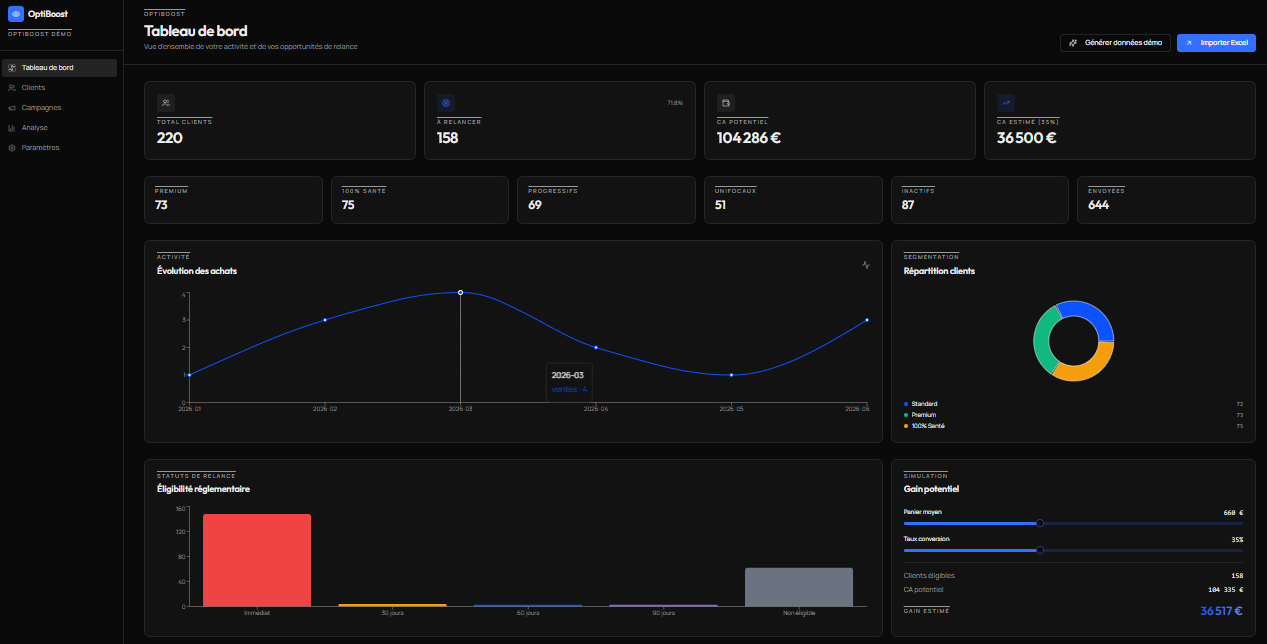
Task: Click the Premium legend entry under donut
Action: point(1073,415)
